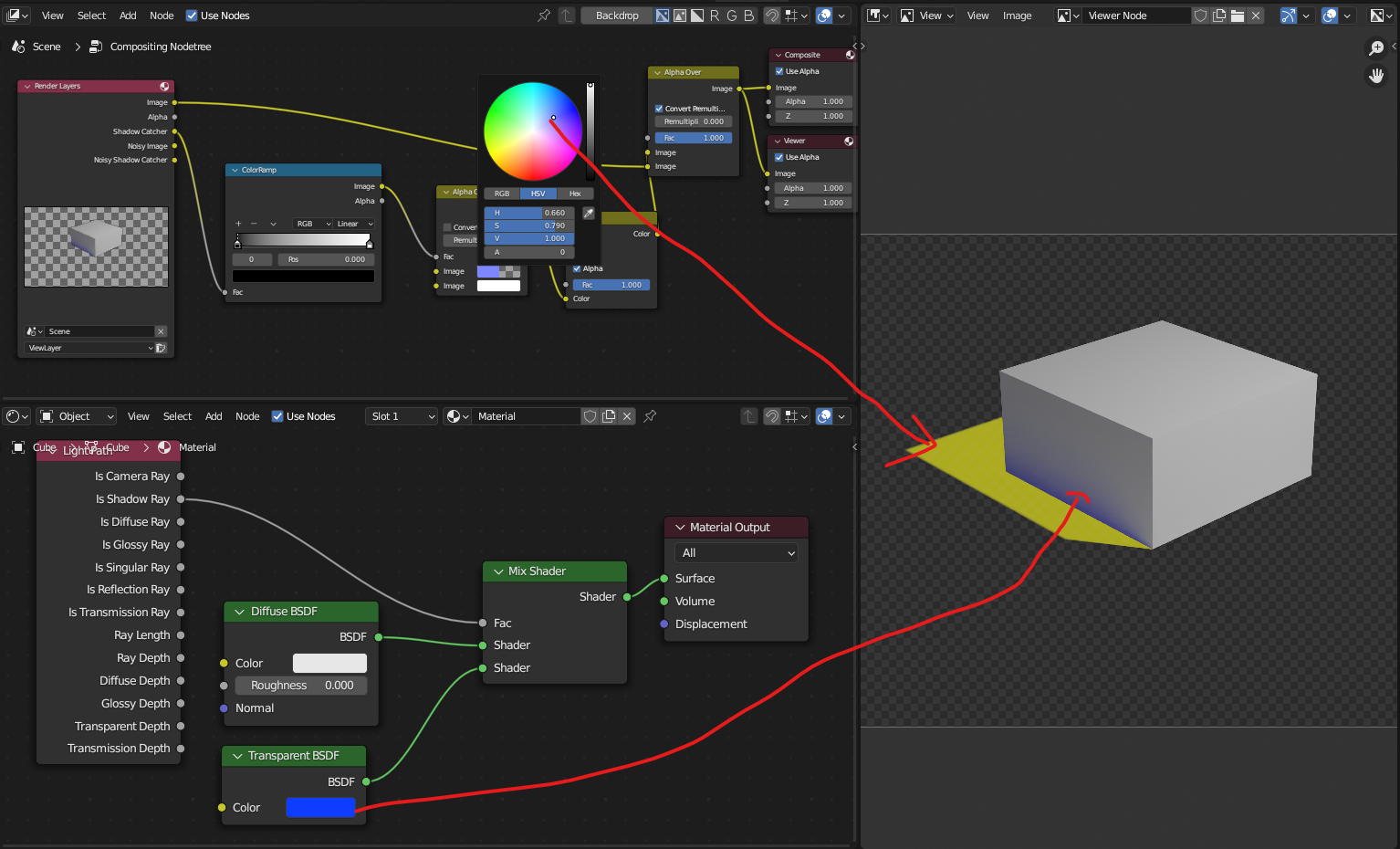Pin the compositor node tree
This screenshot has height=849, width=1400.
(x=544, y=16)
